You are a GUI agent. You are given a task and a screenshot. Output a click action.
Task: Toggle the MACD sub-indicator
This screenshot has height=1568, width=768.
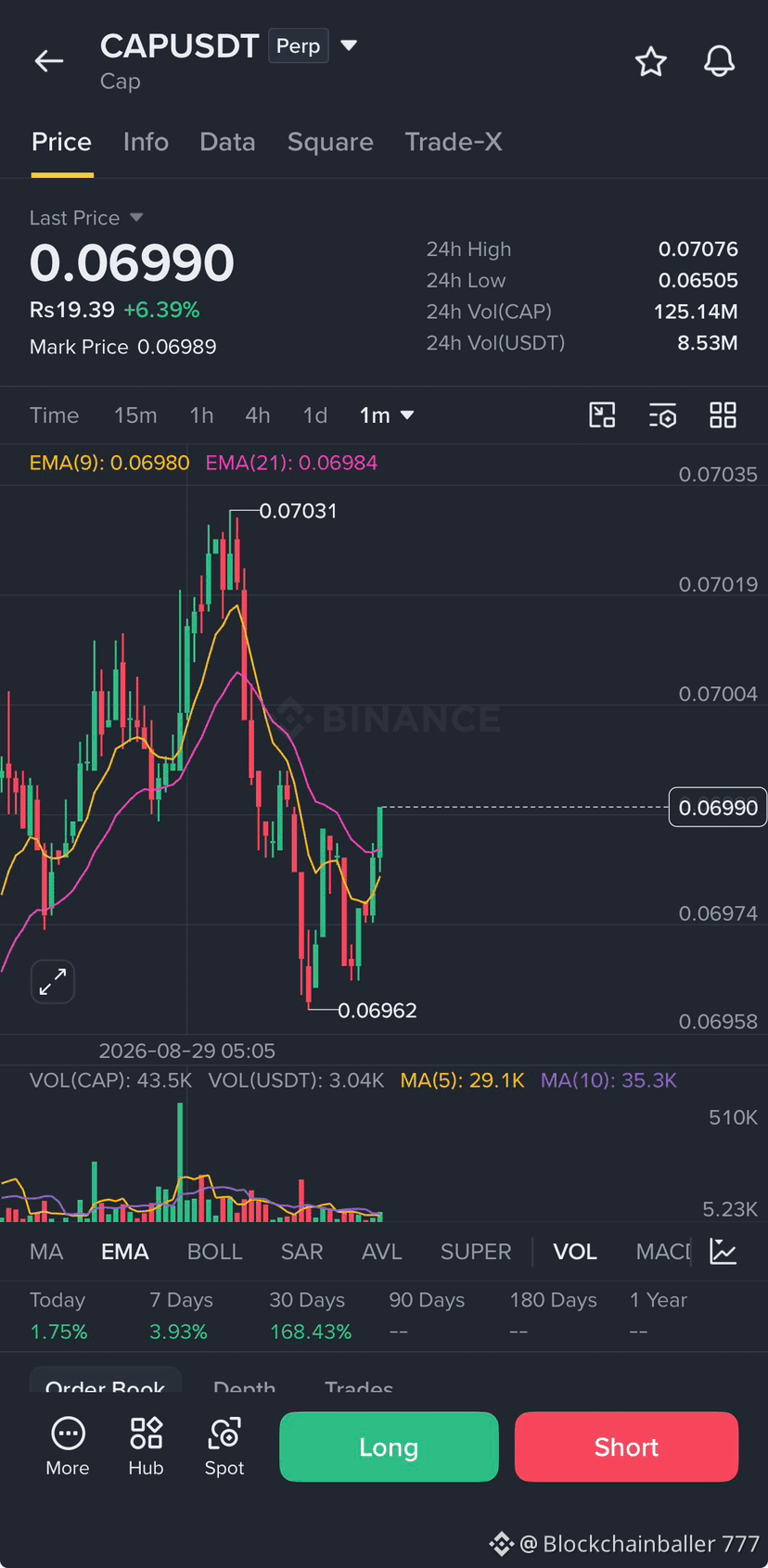(x=663, y=1252)
